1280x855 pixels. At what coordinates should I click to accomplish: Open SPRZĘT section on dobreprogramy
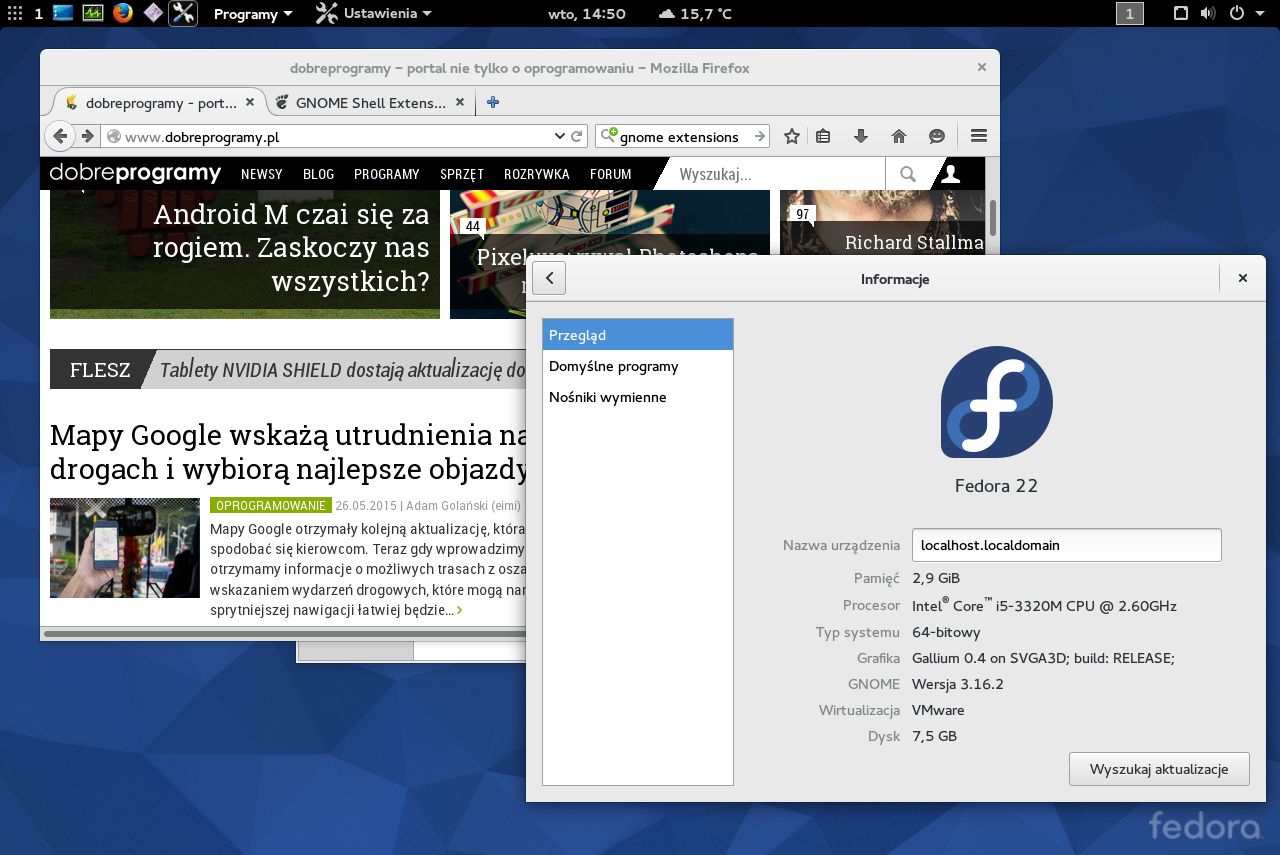(462, 174)
